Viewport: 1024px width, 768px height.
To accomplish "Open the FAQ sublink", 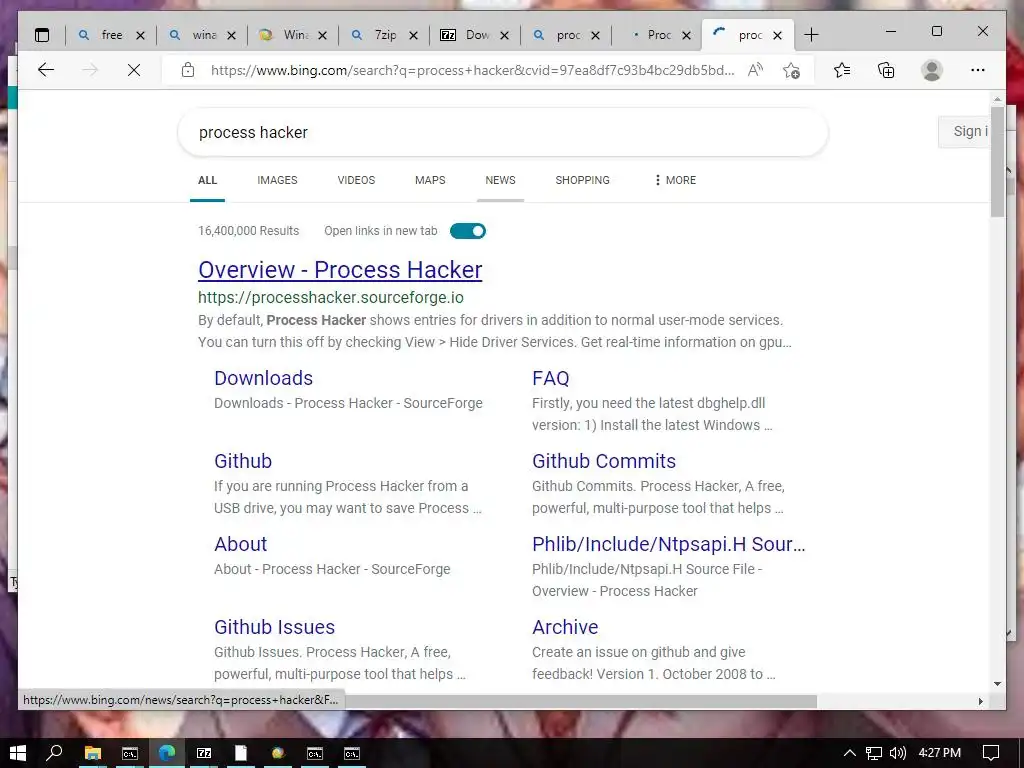I will pos(551,378).
